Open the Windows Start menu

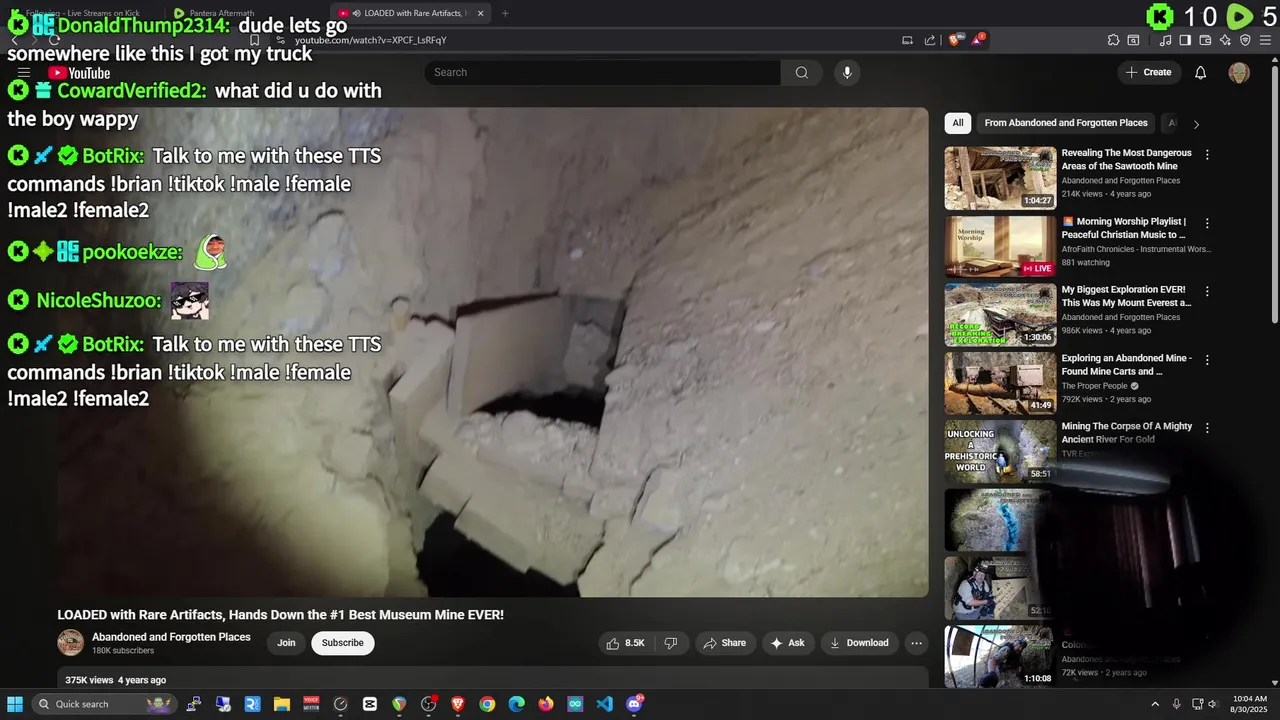15,704
